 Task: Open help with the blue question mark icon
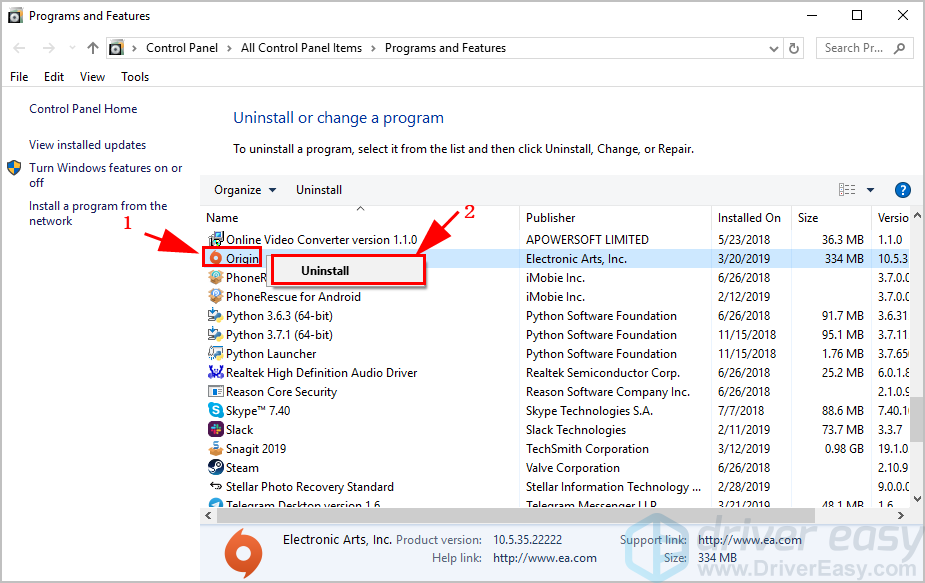902,190
